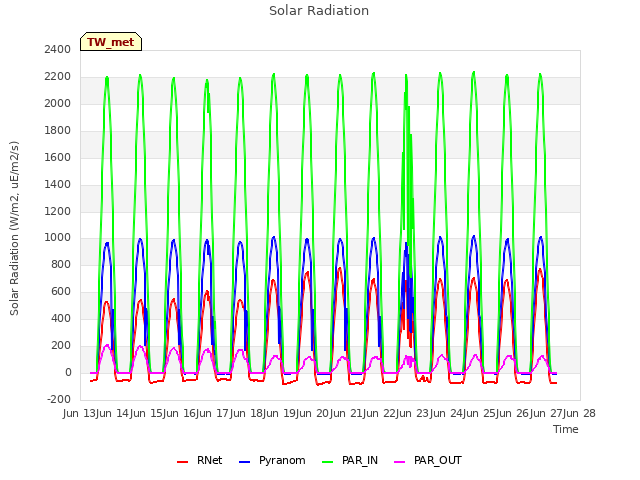The height and width of the screenshot is (480, 640).
Task: Click the Solar Radiation (W/m2, uE/m2/s) axis label
Action: (x=14, y=228)
